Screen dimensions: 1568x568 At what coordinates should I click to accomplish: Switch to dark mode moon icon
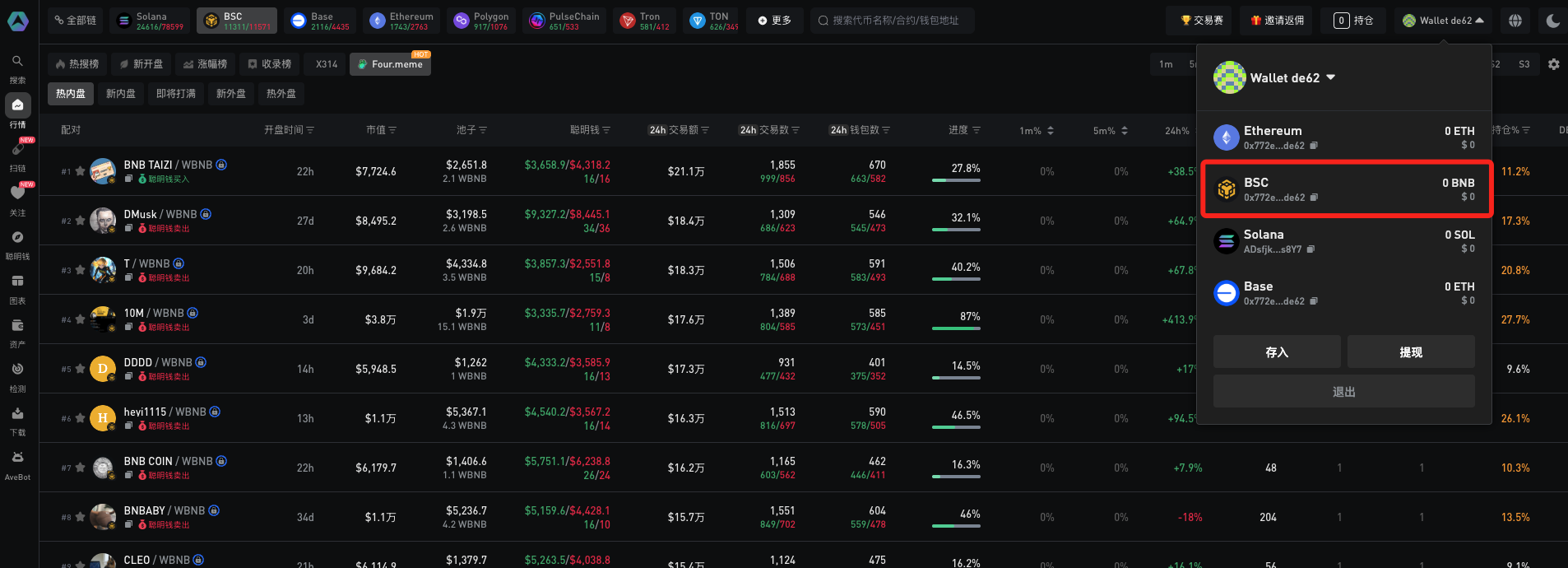click(1552, 21)
